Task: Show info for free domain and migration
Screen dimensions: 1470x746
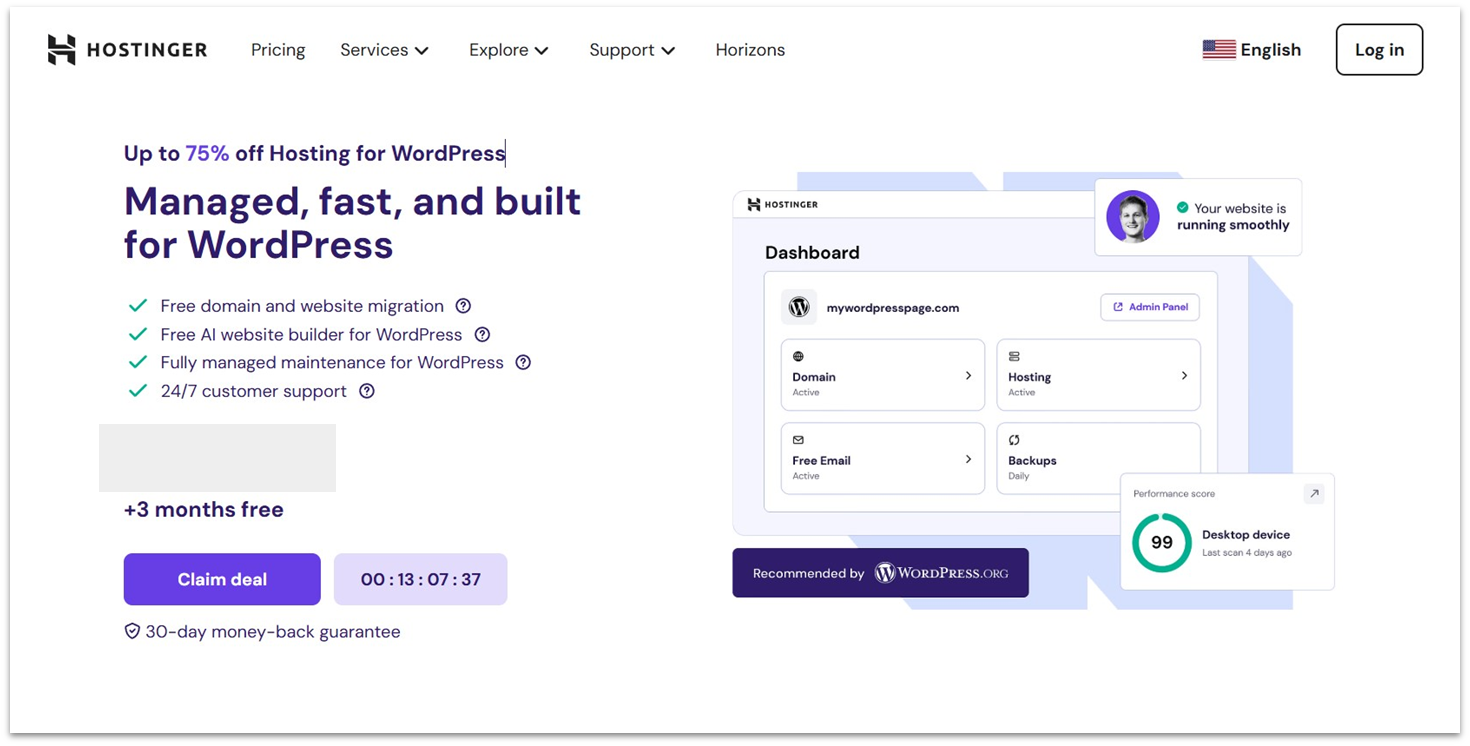Action: 463,306
